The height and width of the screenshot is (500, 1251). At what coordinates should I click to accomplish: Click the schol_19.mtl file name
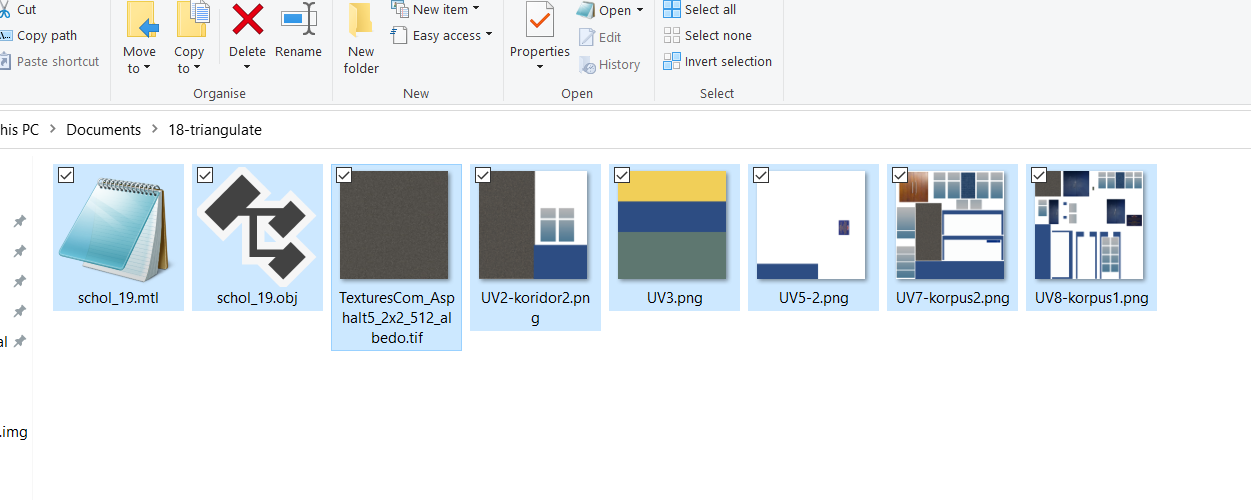click(118, 298)
